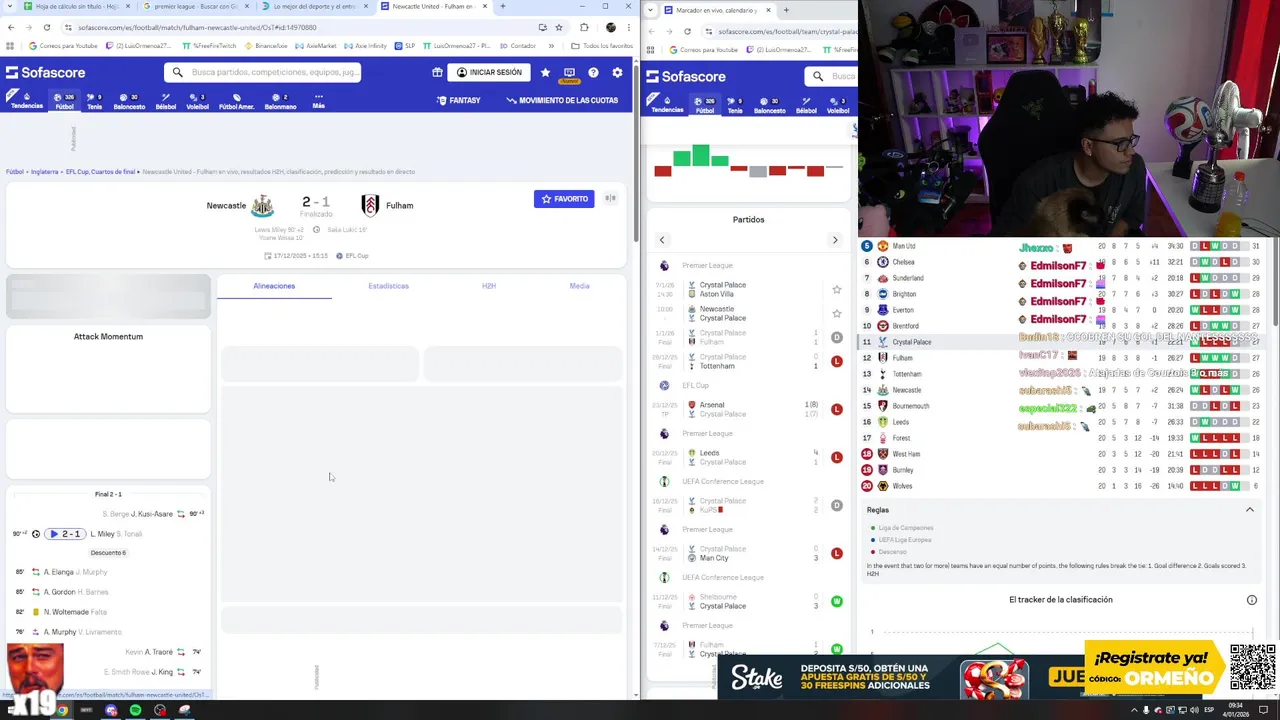
Task: Click the Fulham team crest
Action: click(370, 206)
